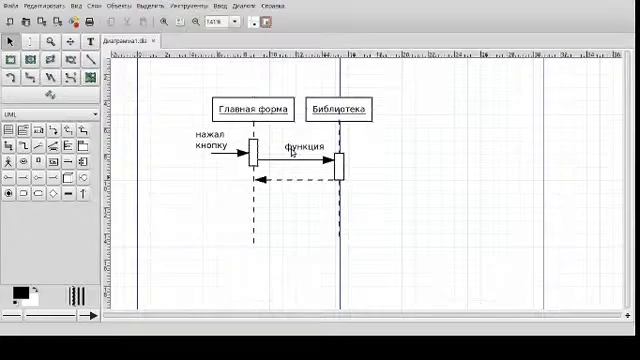Select the Bezier line tool

pyautogui.click(x=70, y=78)
